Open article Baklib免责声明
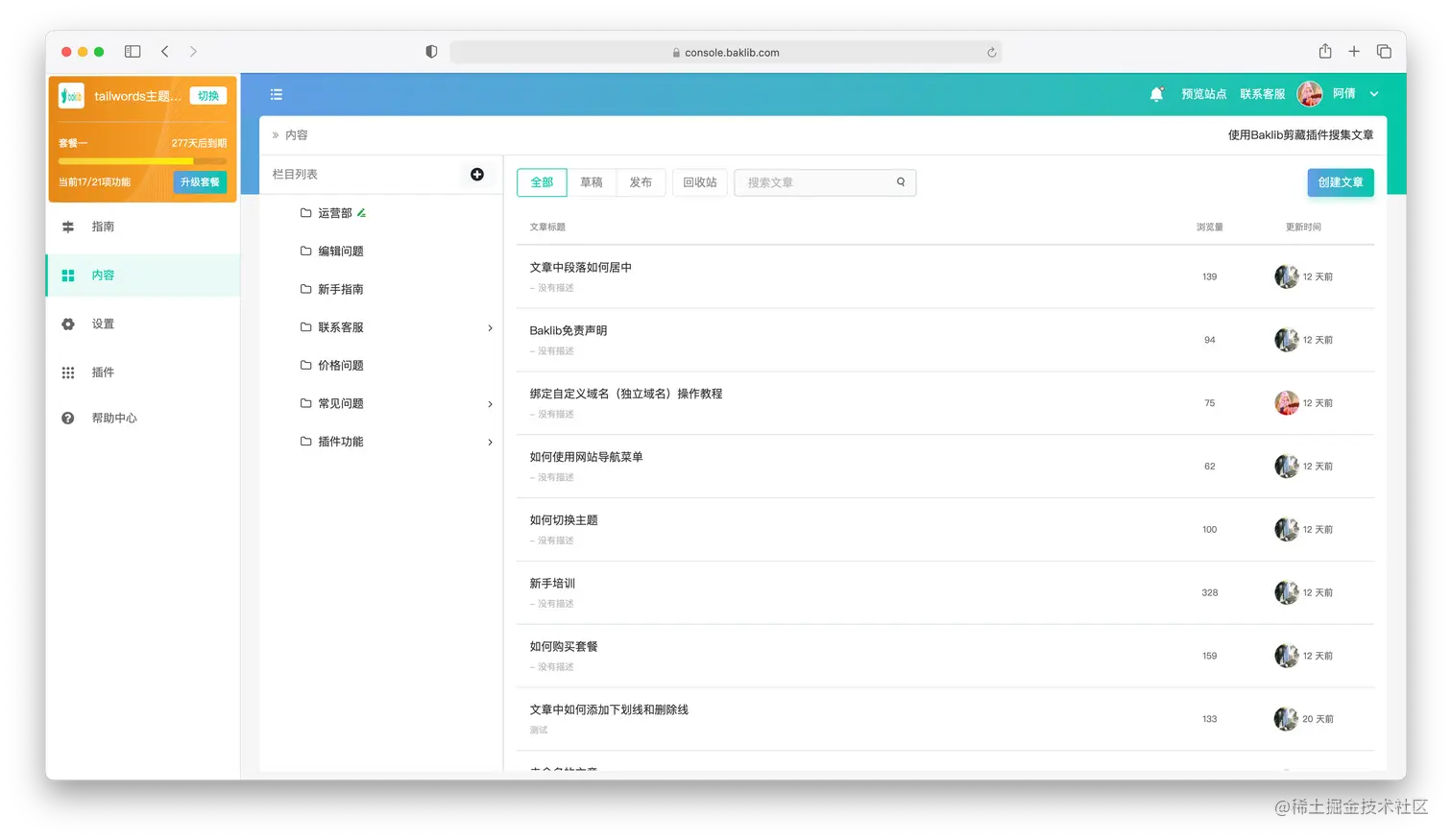The image size is (1452, 840). [568, 331]
